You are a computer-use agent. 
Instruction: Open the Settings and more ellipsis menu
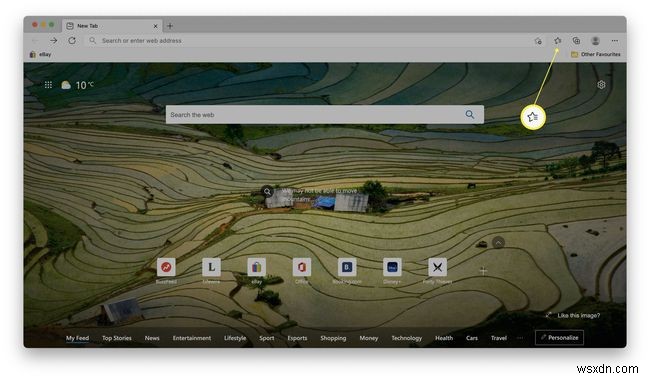tap(614, 41)
